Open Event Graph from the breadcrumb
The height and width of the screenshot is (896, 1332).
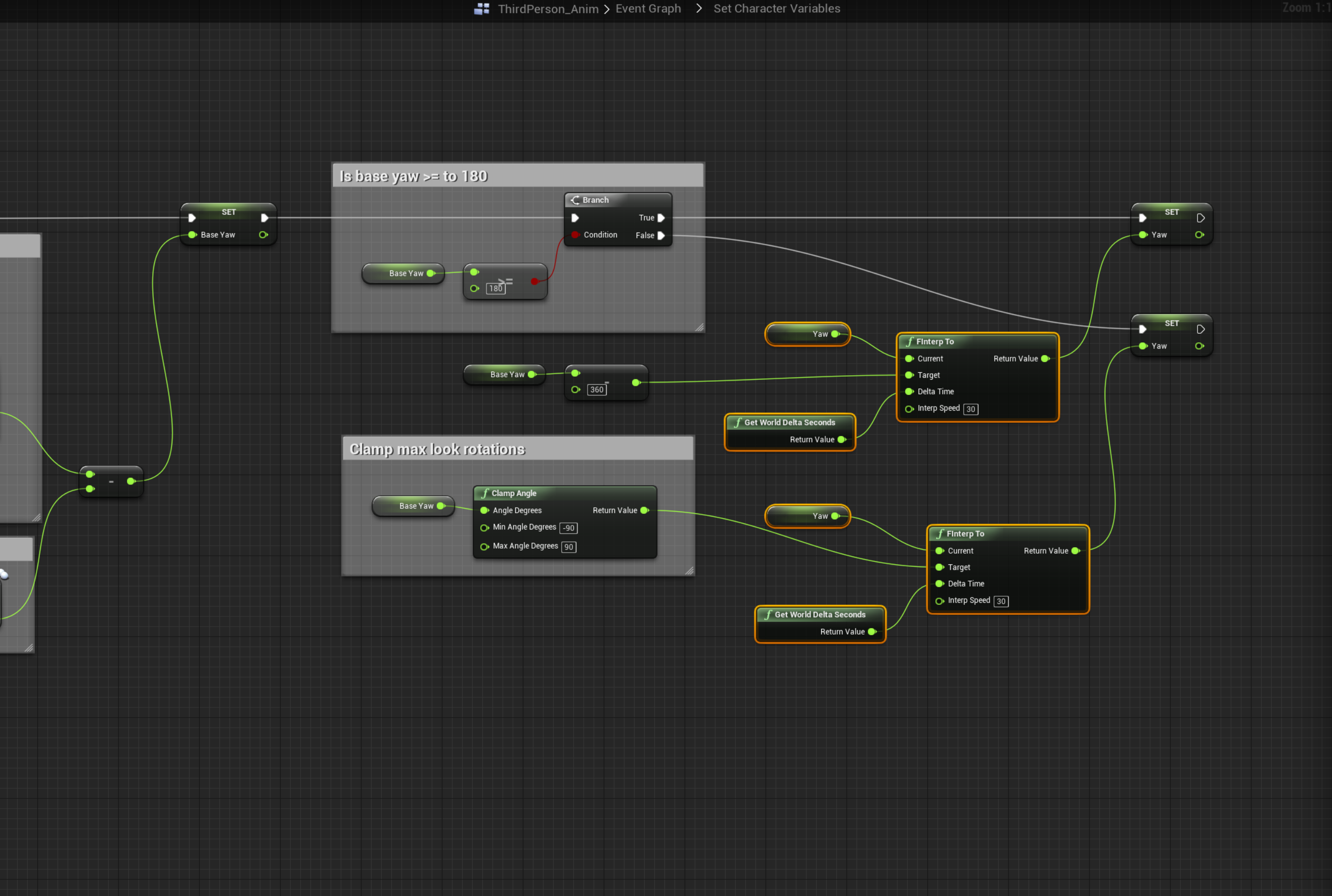pyautogui.click(x=648, y=9)
